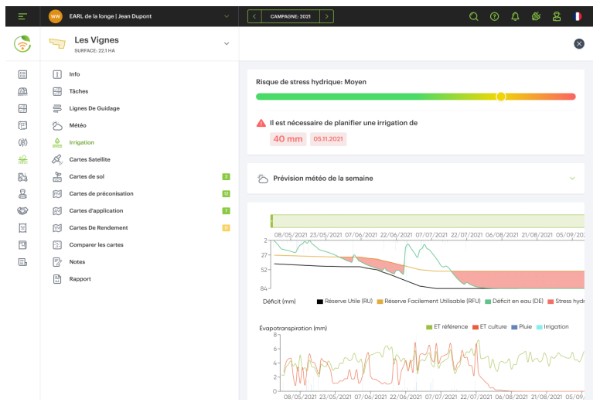This screenshot has height=400, width=600.
Task: Click the green timeline range bar
Action: pyautogui.click(x=427, y=221)
